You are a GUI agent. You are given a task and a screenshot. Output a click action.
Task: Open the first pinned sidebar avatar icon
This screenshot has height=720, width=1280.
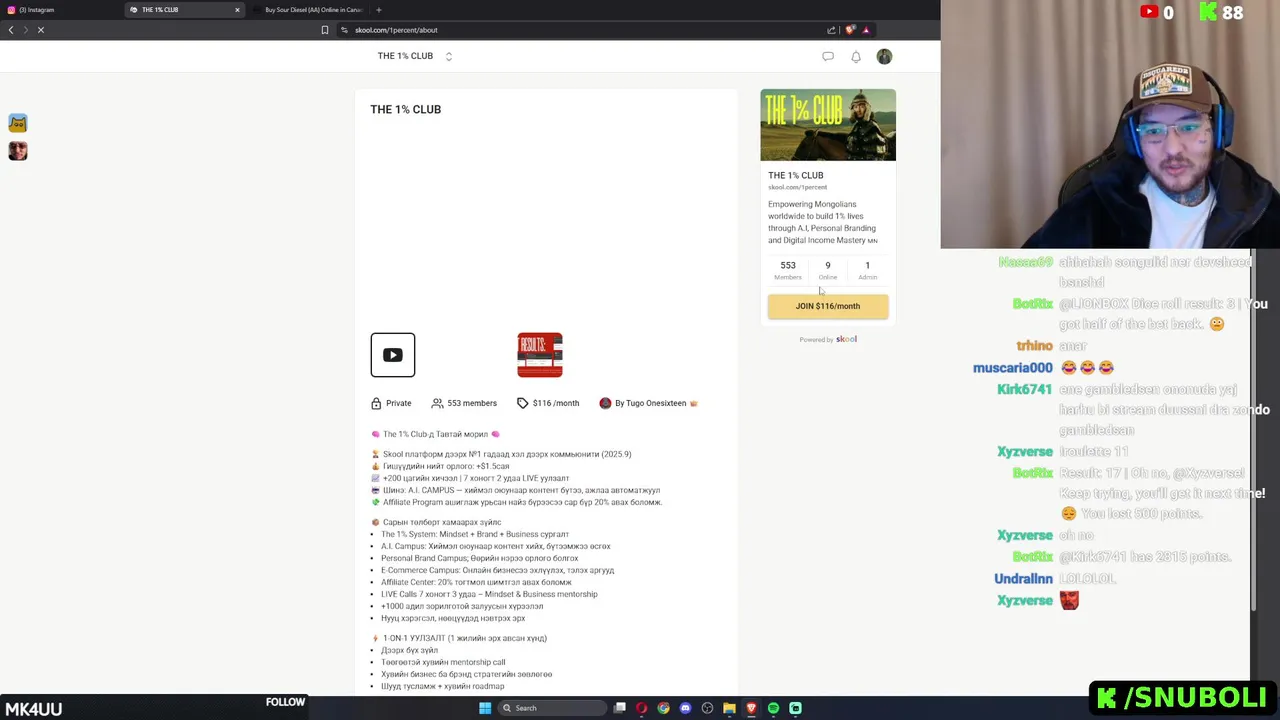18,123
